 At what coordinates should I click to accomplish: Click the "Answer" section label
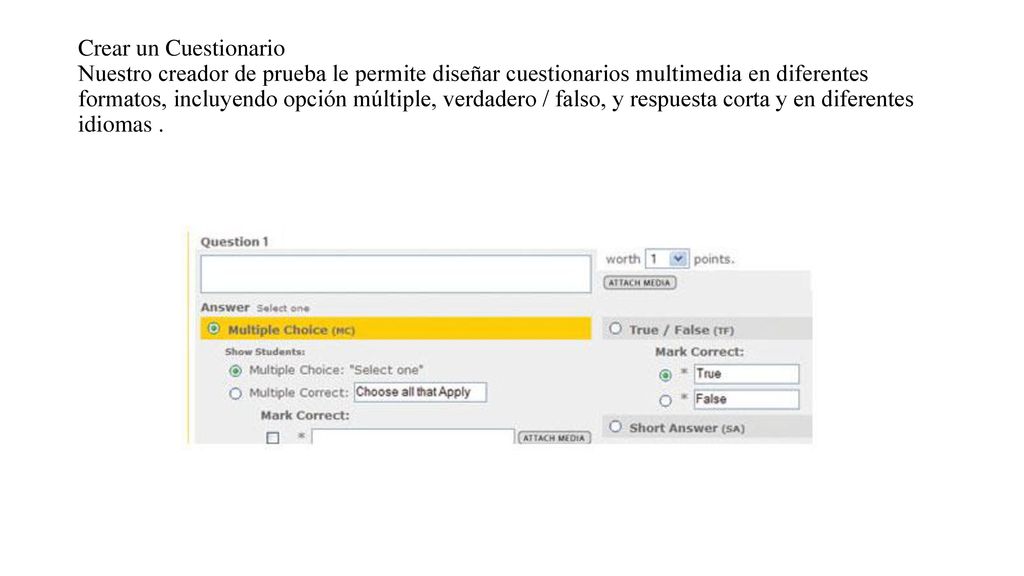tap(225, 307)
